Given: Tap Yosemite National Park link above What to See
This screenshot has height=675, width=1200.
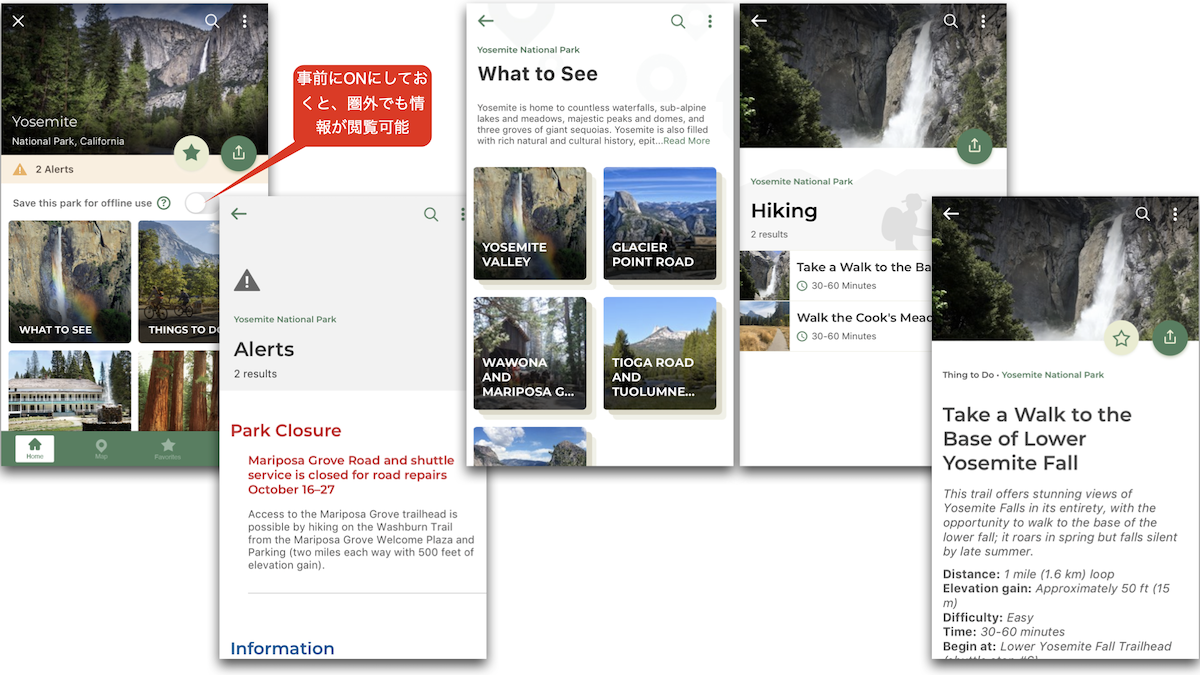Looking at the screenshot, I should pyautogui.click(x=528, y=50).
